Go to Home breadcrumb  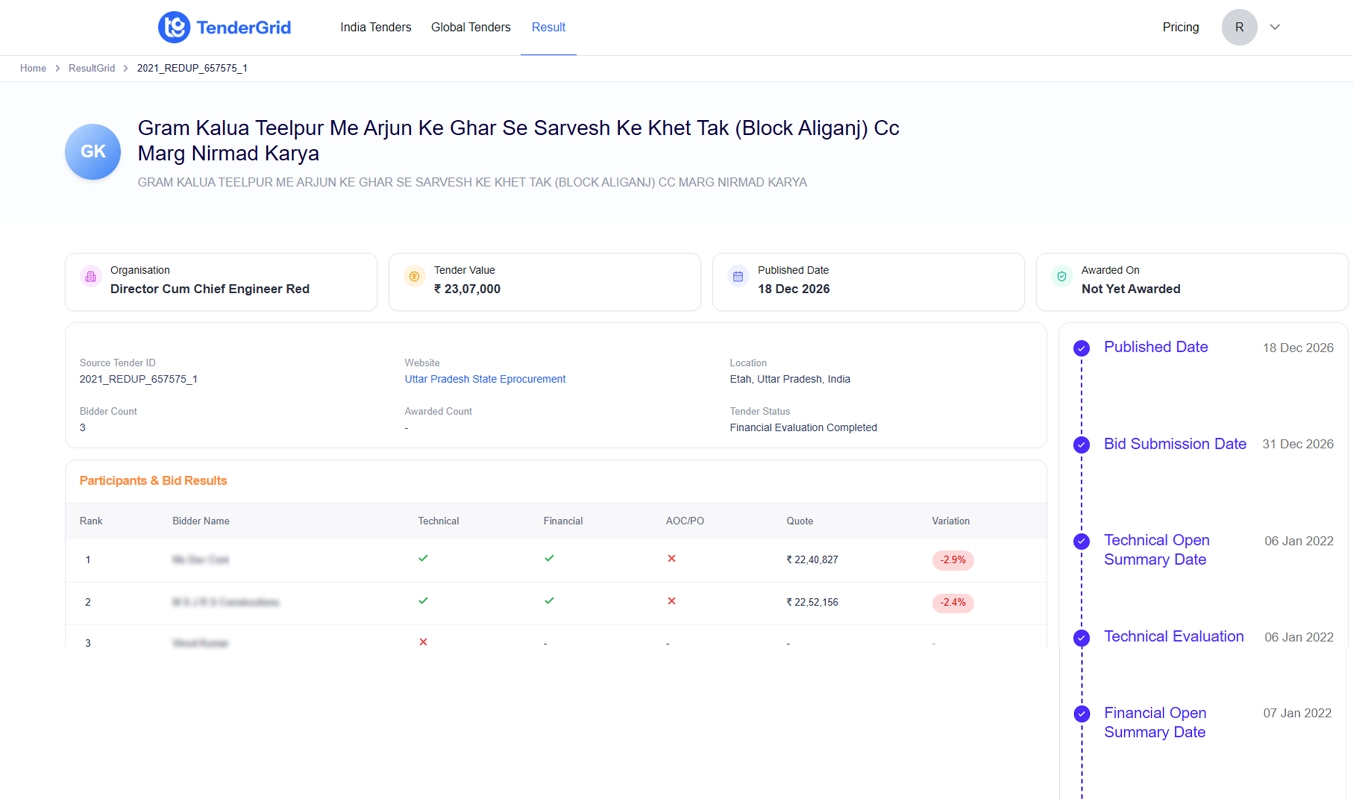(33, 68)
